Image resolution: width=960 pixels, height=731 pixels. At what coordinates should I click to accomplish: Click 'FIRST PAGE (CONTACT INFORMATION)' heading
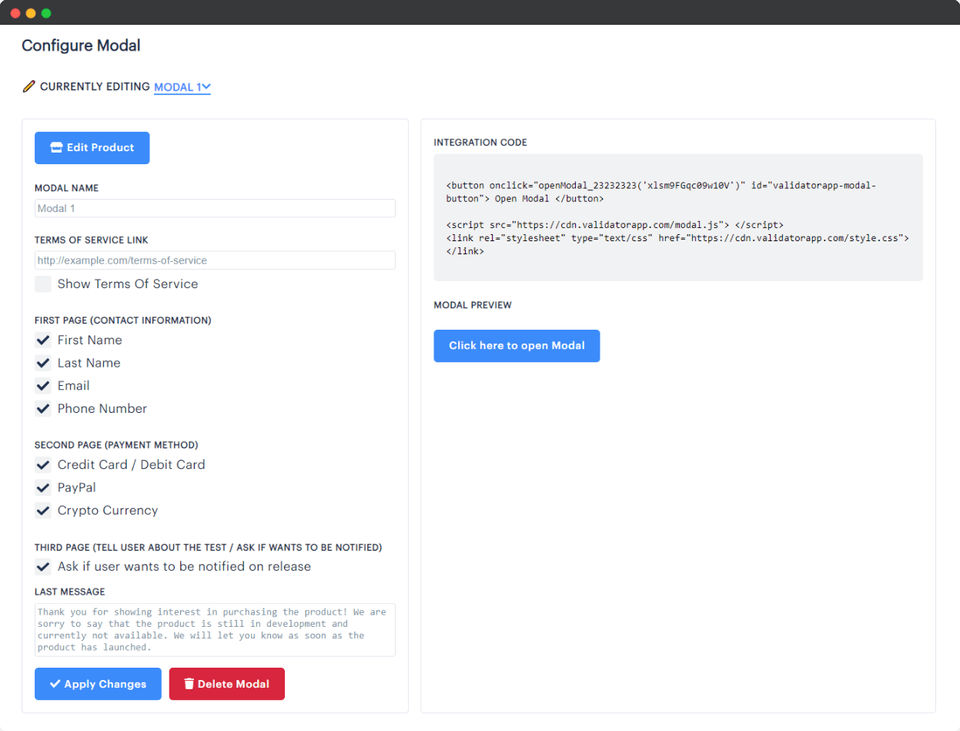click(x=122, y=320)
